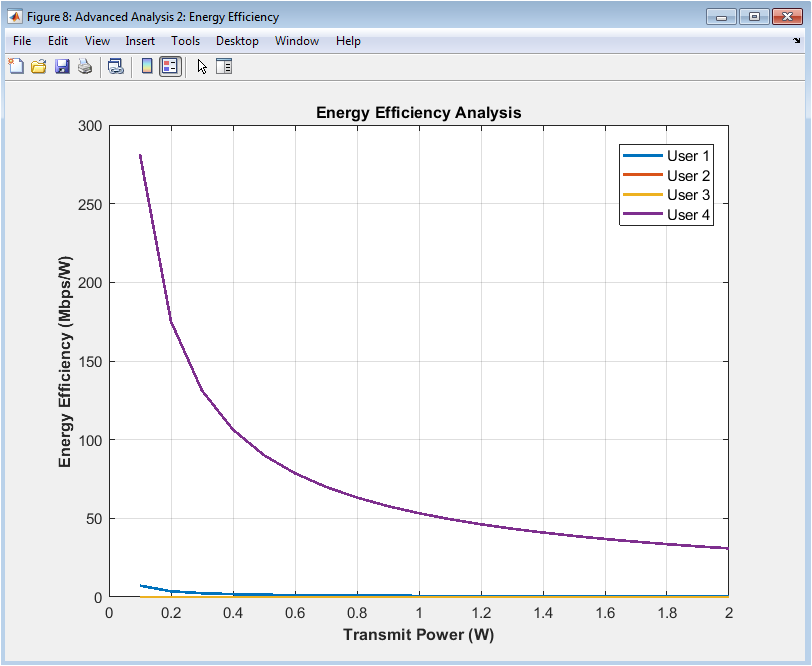Open the Desktop menu

[237, 41]
